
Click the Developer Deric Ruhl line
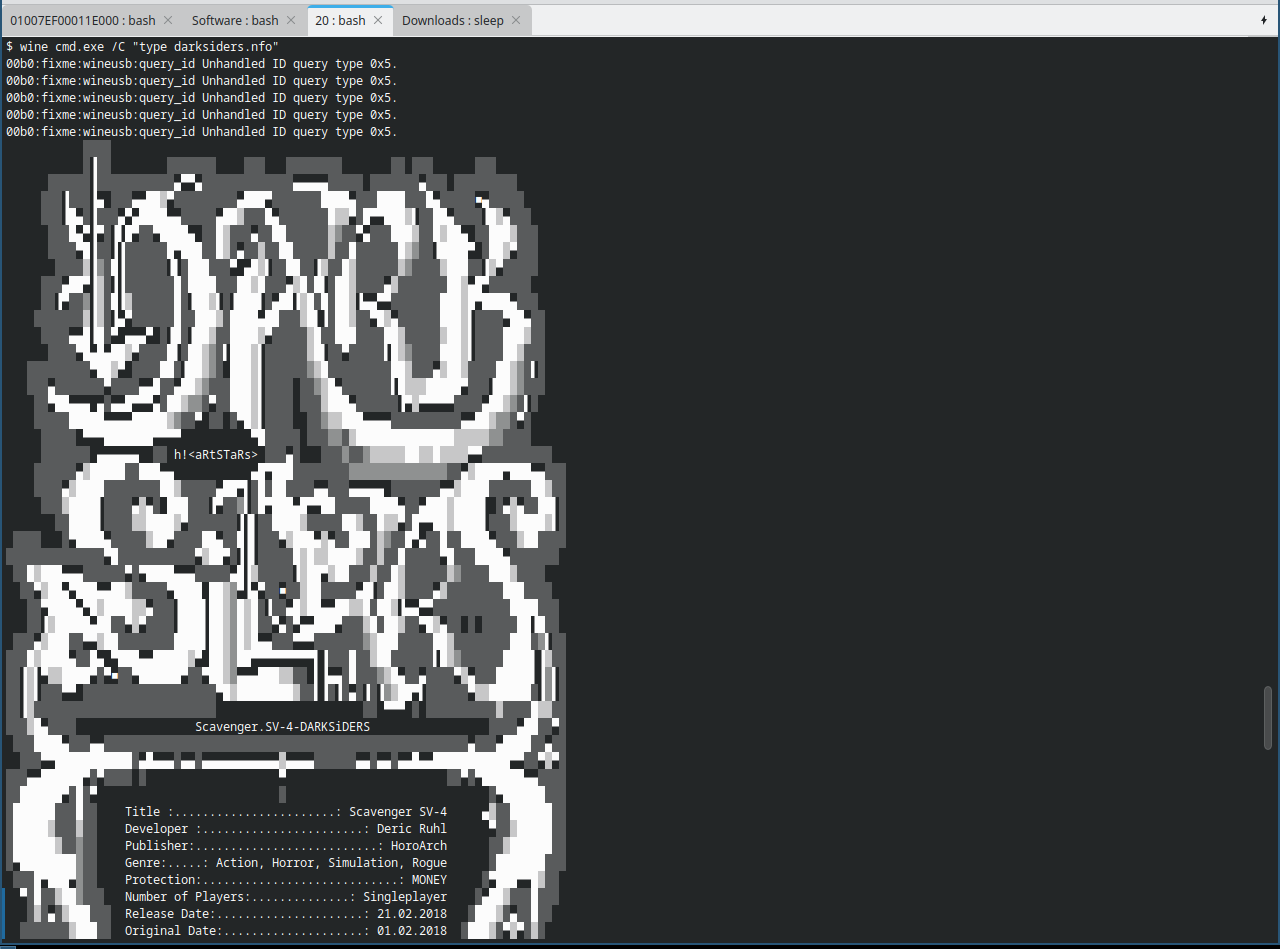click(285, 829)
